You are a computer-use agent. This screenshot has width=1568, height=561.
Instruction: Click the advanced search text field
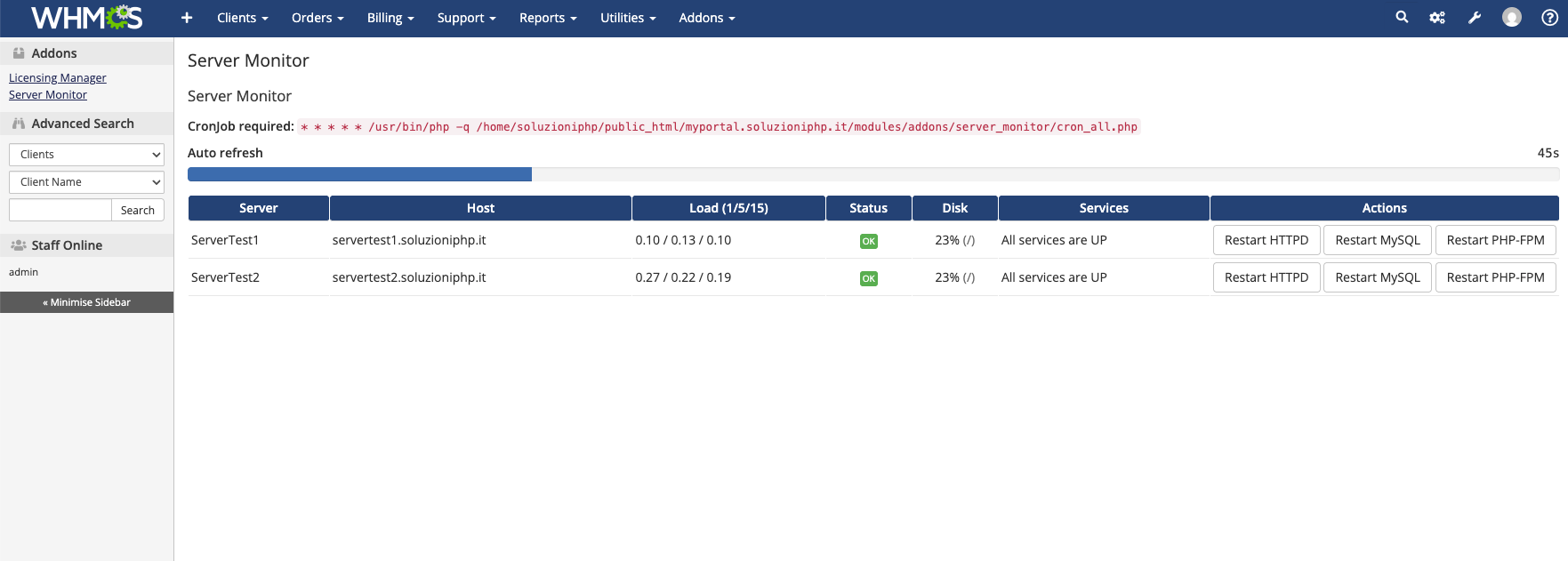pyautogui.click(x=60, y=210)
